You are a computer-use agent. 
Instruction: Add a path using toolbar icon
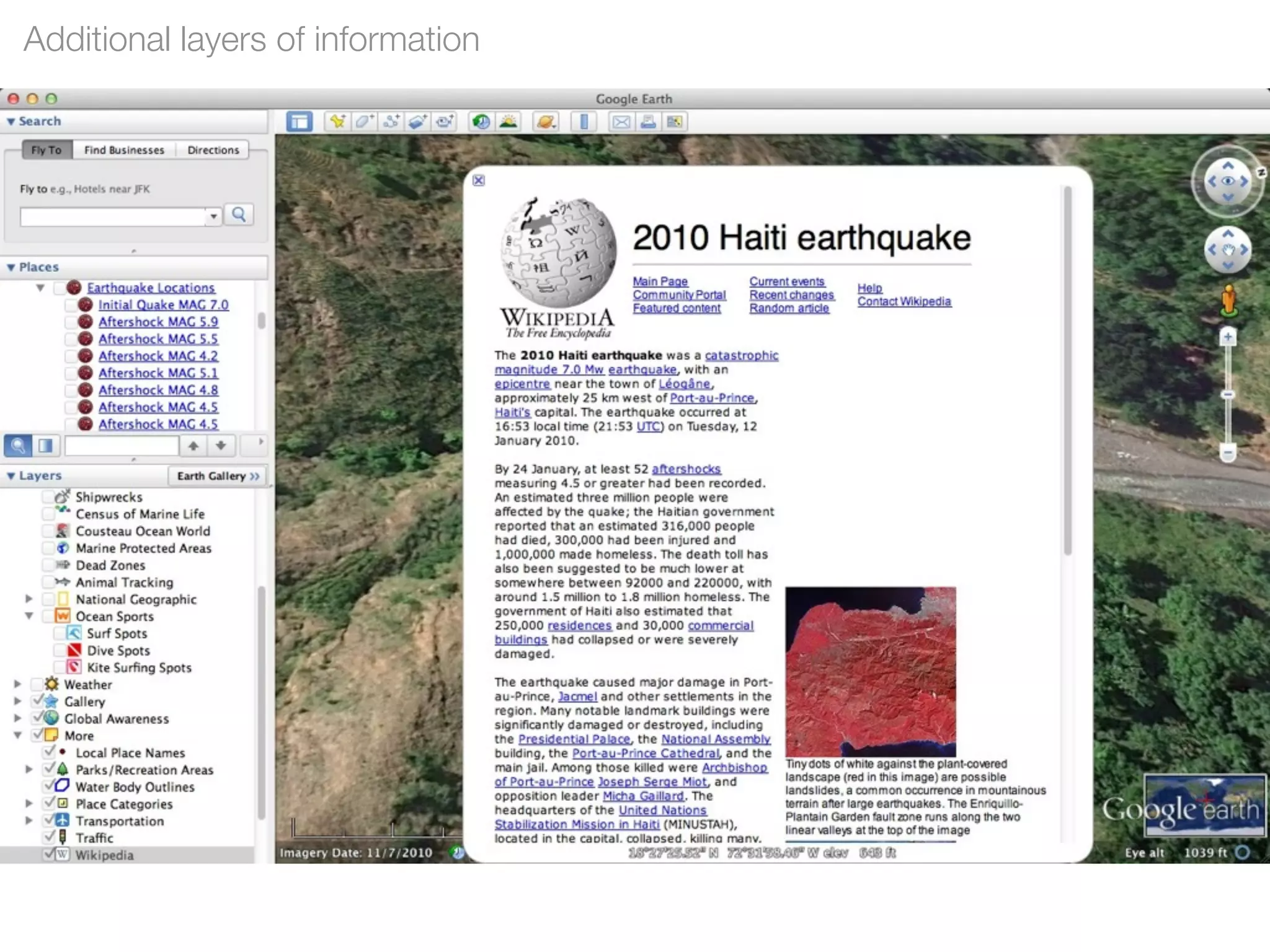pos(391,121)
